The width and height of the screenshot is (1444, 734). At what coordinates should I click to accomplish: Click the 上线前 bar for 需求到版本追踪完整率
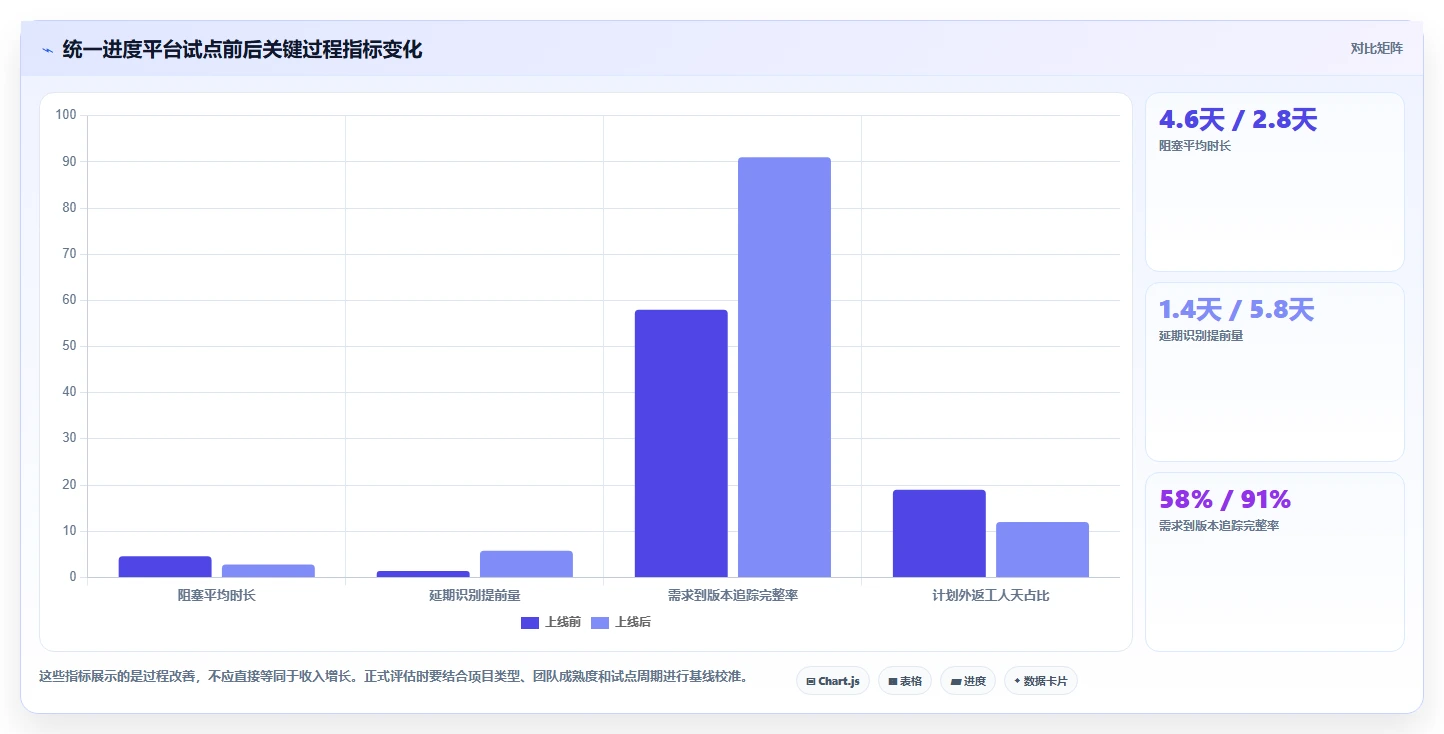tap(681, 443)
